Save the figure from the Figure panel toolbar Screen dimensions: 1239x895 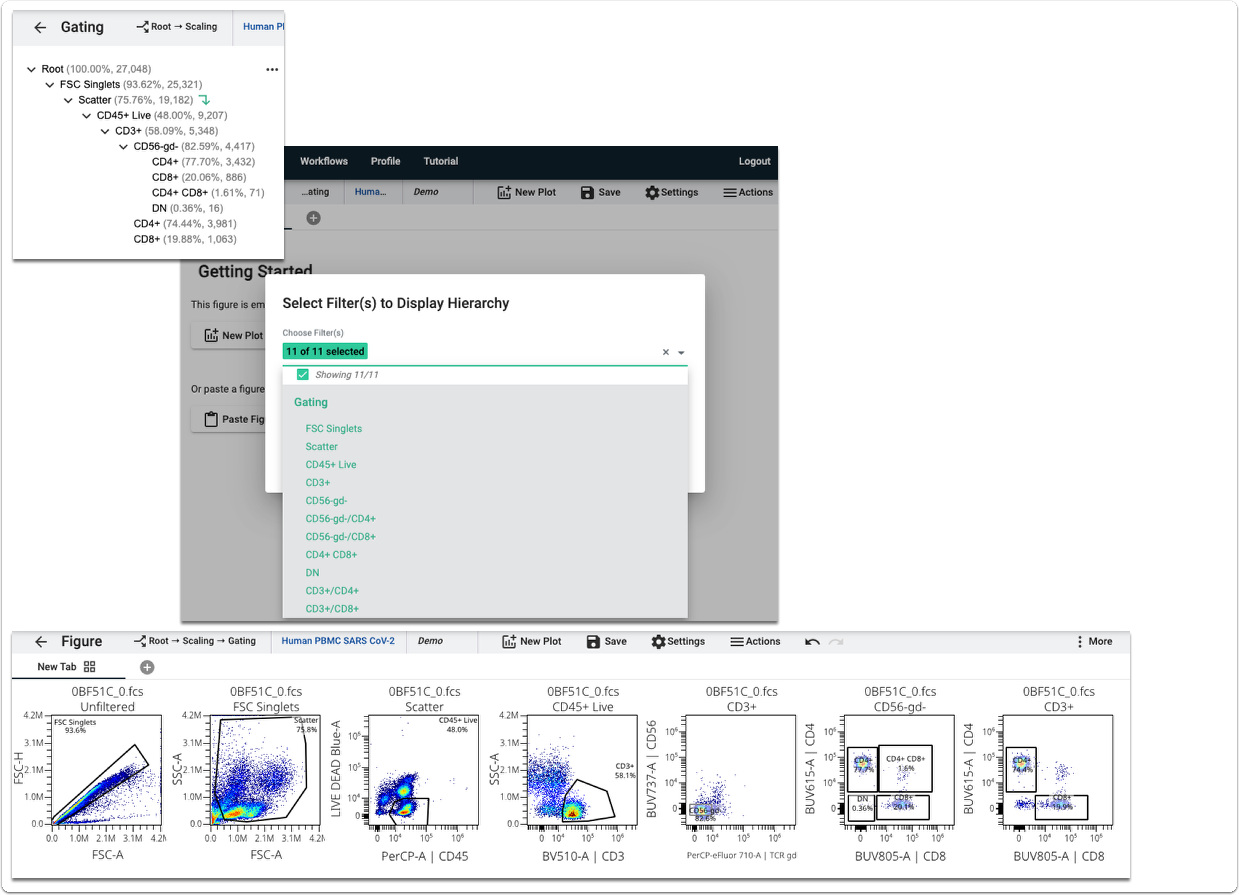click(607, 641)
